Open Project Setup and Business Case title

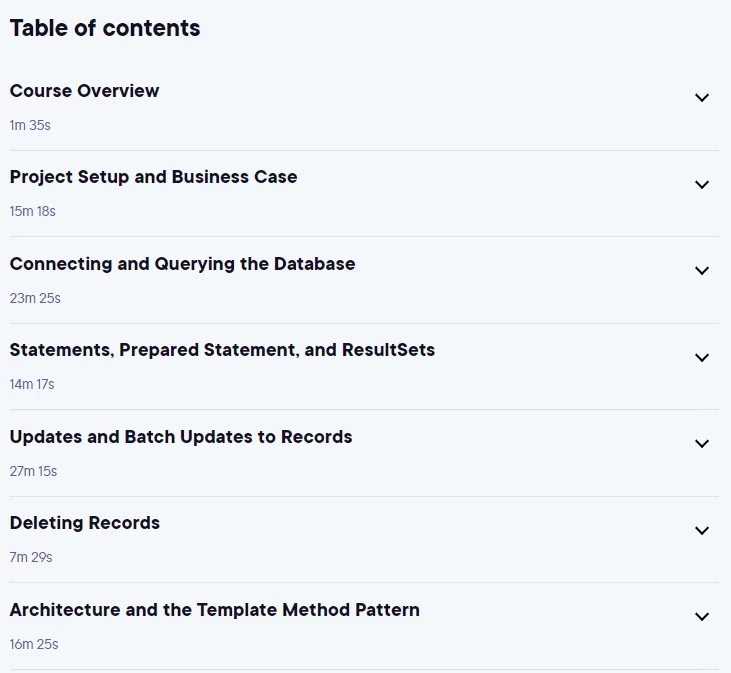click(x=153, y=177)
